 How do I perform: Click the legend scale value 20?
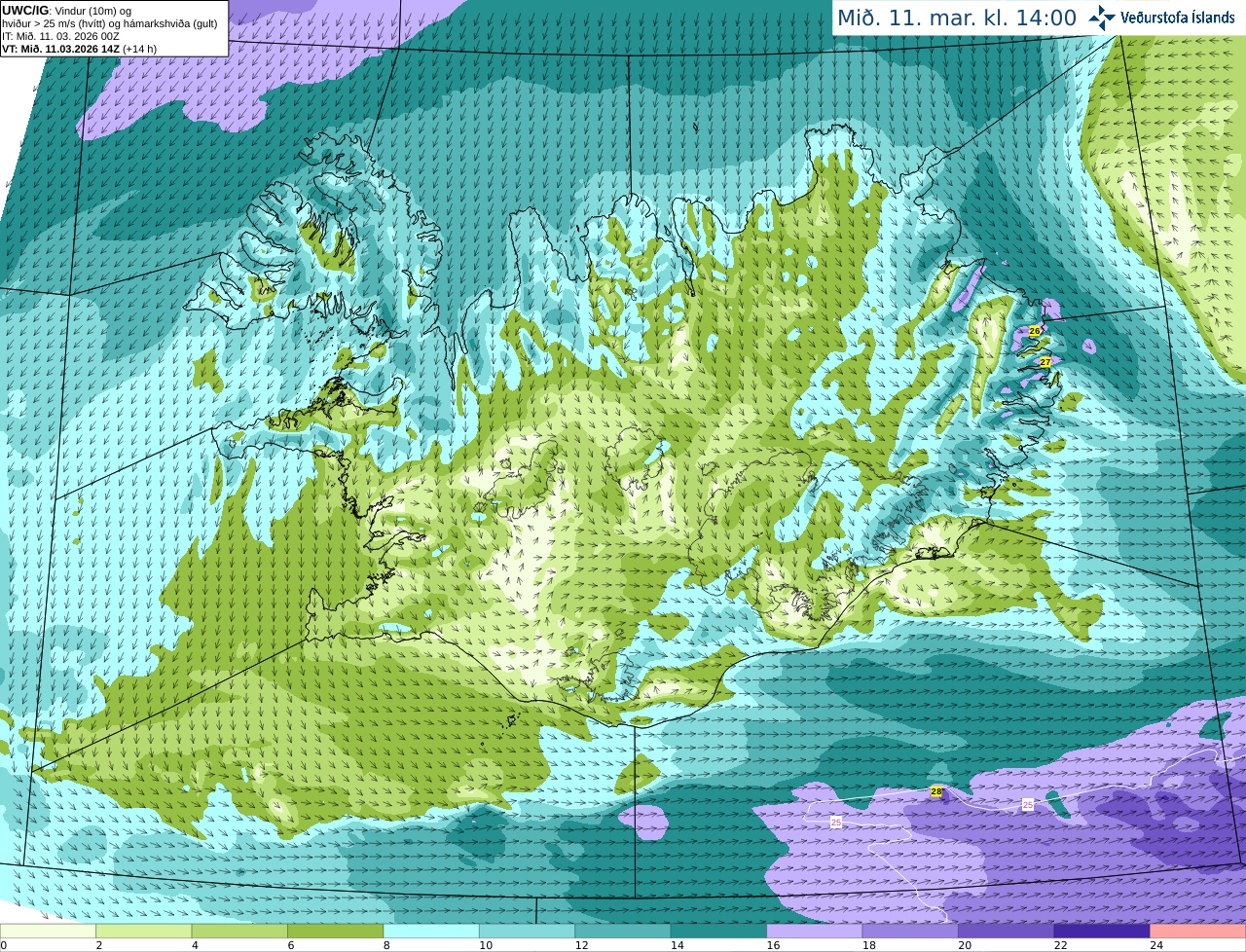pyautogui.click(x=965, y=945)
